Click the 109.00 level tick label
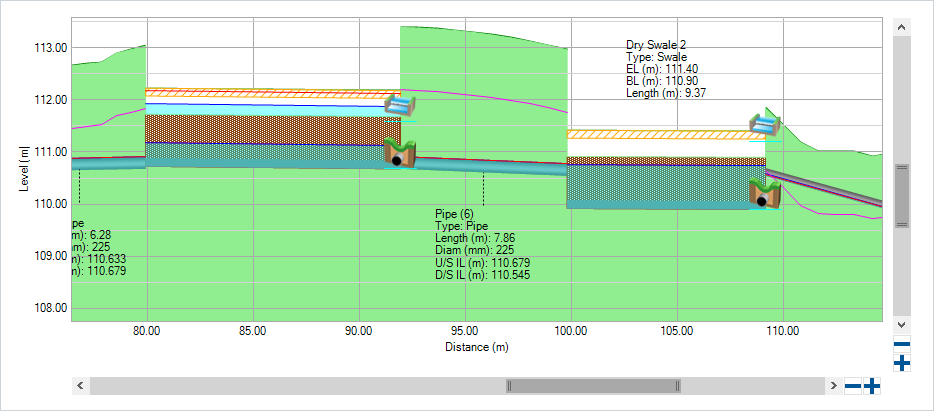934x411 pixels. [50, 256]
